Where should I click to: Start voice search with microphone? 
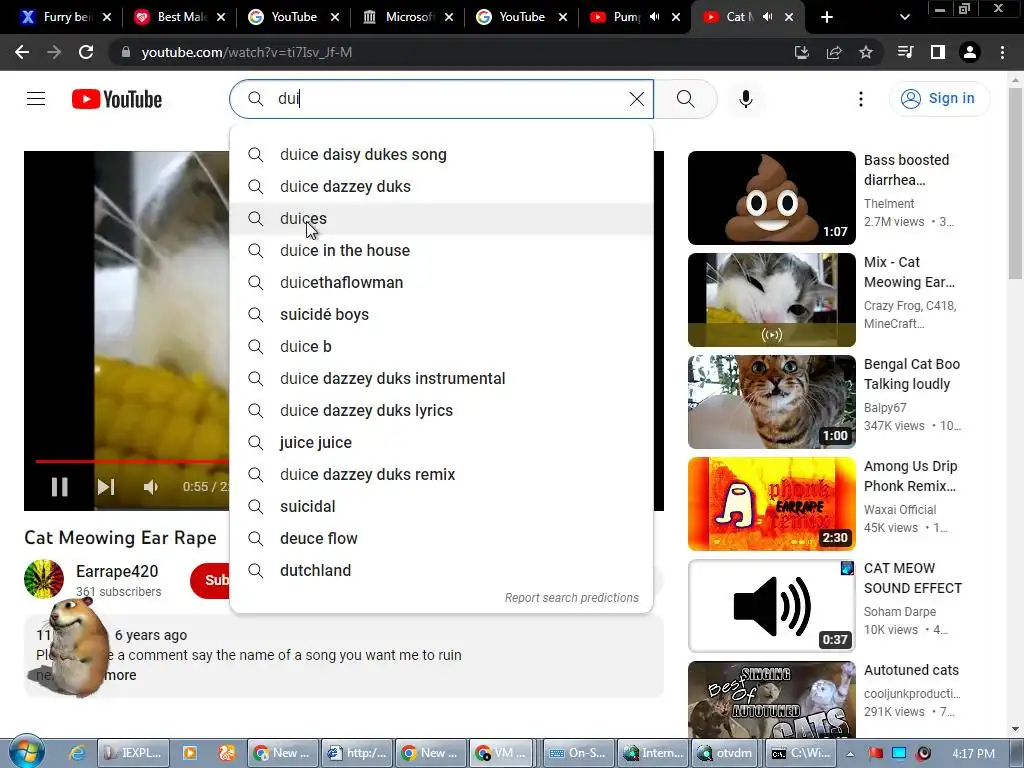tap(746, 99)
